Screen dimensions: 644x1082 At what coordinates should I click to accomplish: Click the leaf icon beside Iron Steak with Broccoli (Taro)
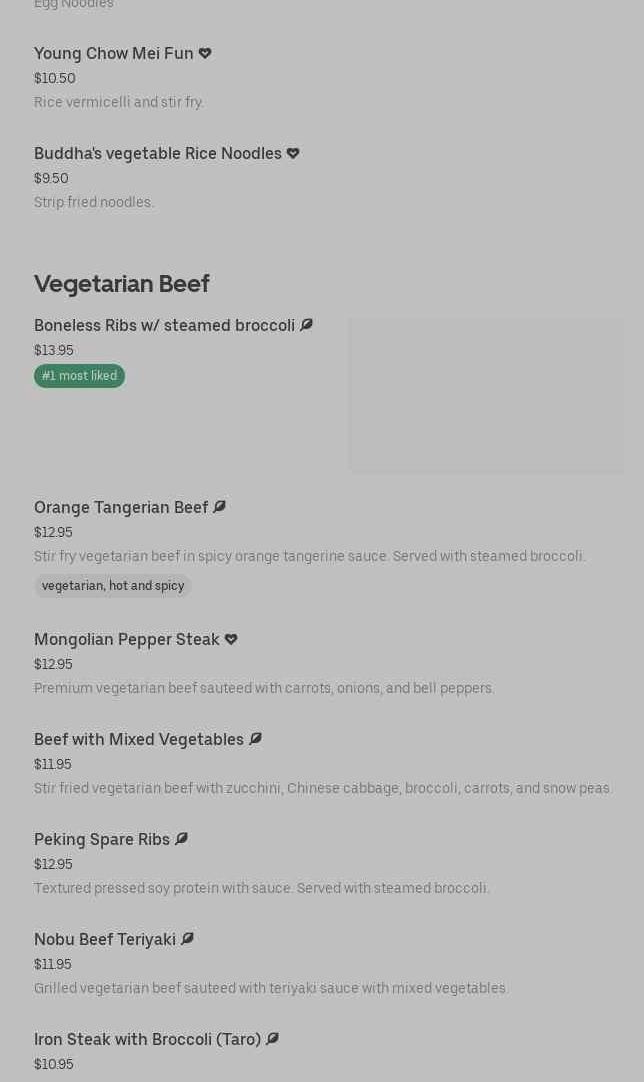(272, 1039)
